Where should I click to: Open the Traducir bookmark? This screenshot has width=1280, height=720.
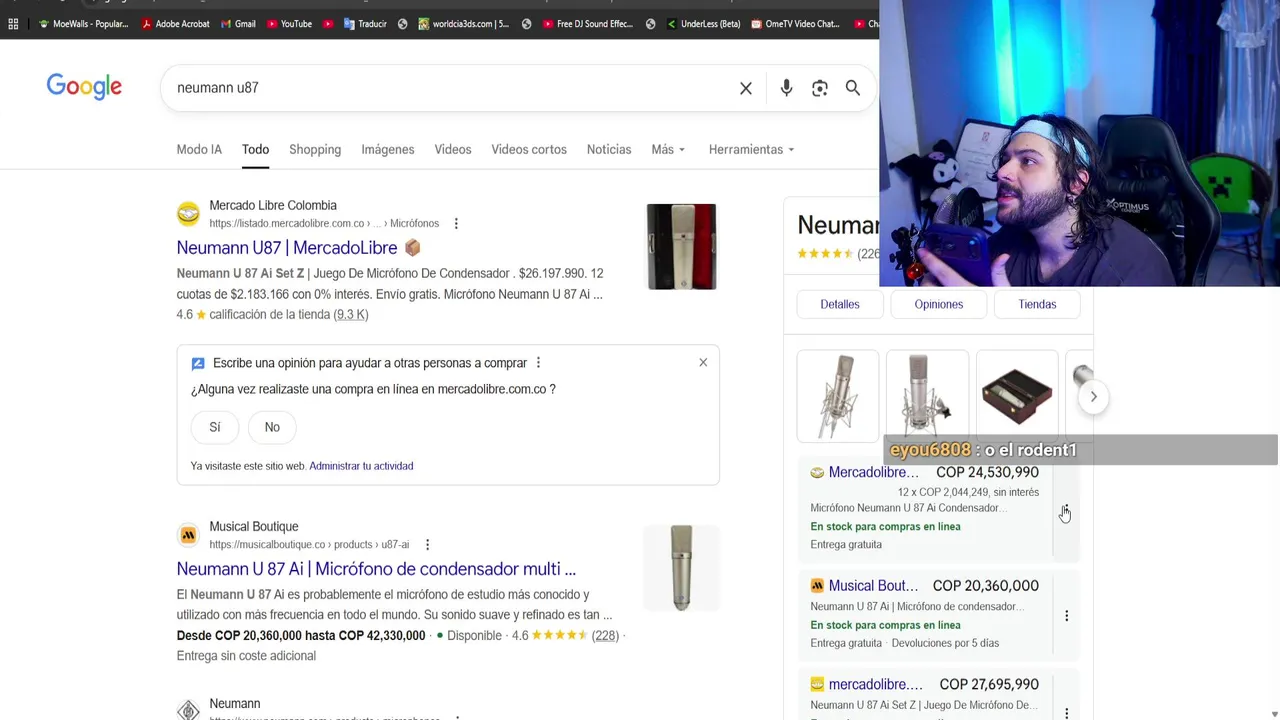tap(364, 24)
